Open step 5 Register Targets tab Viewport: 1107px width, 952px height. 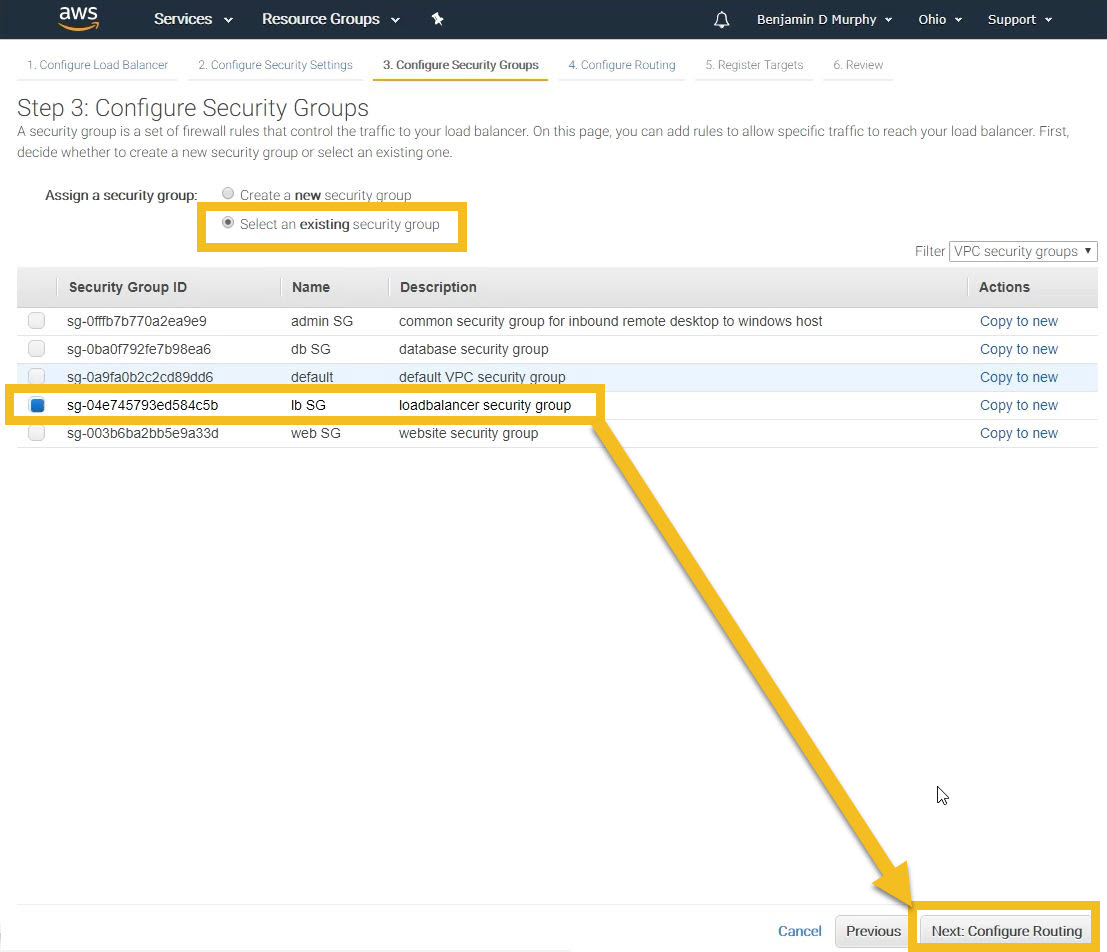754,65
